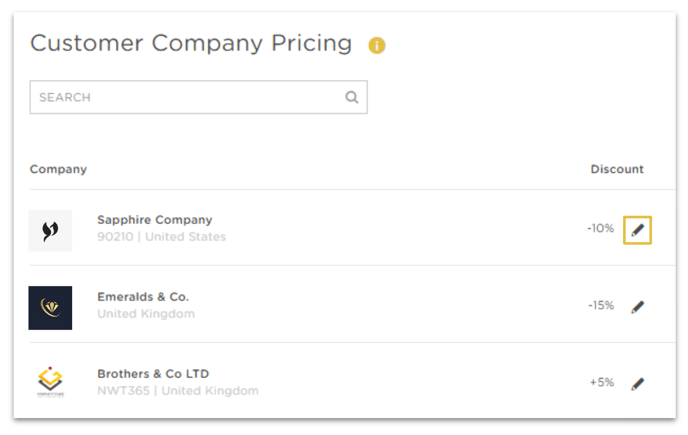Click the -10% discount value
The width and height of the screenshot is (688, 435).
click(x=600, y=228)
